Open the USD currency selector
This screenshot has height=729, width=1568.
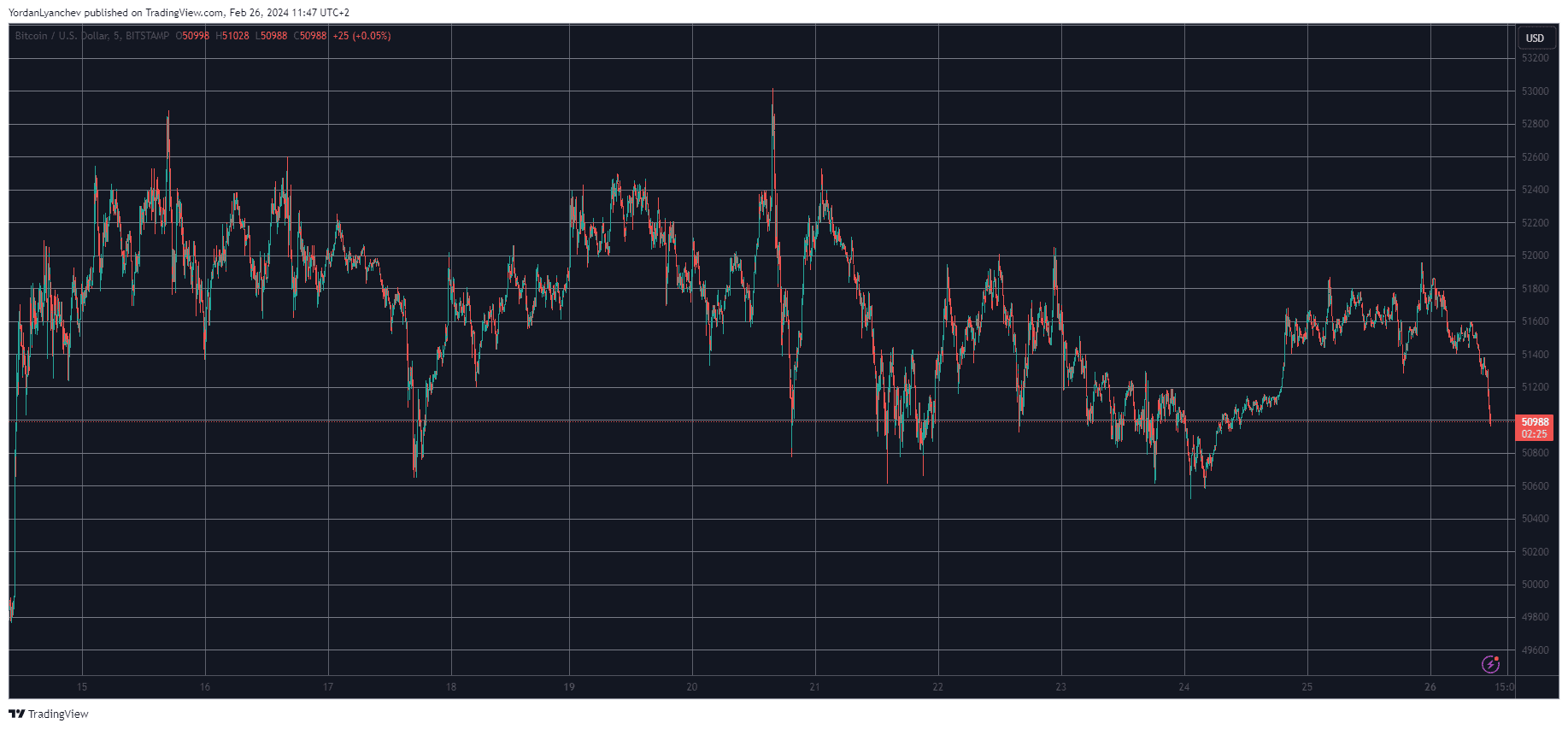click(1536, 38)
